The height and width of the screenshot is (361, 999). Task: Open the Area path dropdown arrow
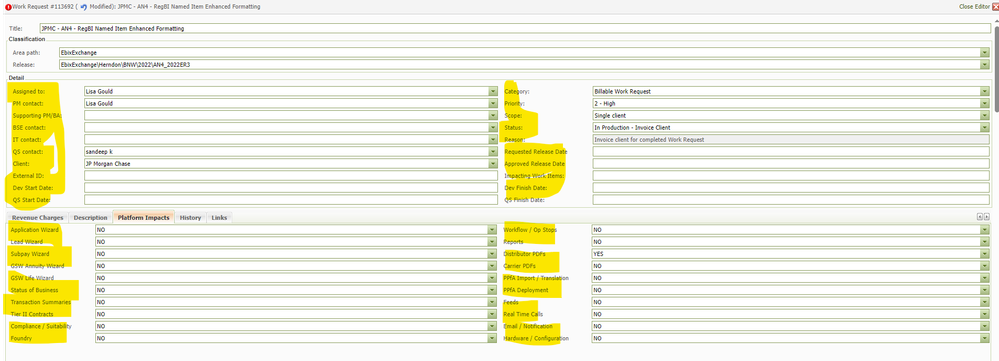coord(985,52)
